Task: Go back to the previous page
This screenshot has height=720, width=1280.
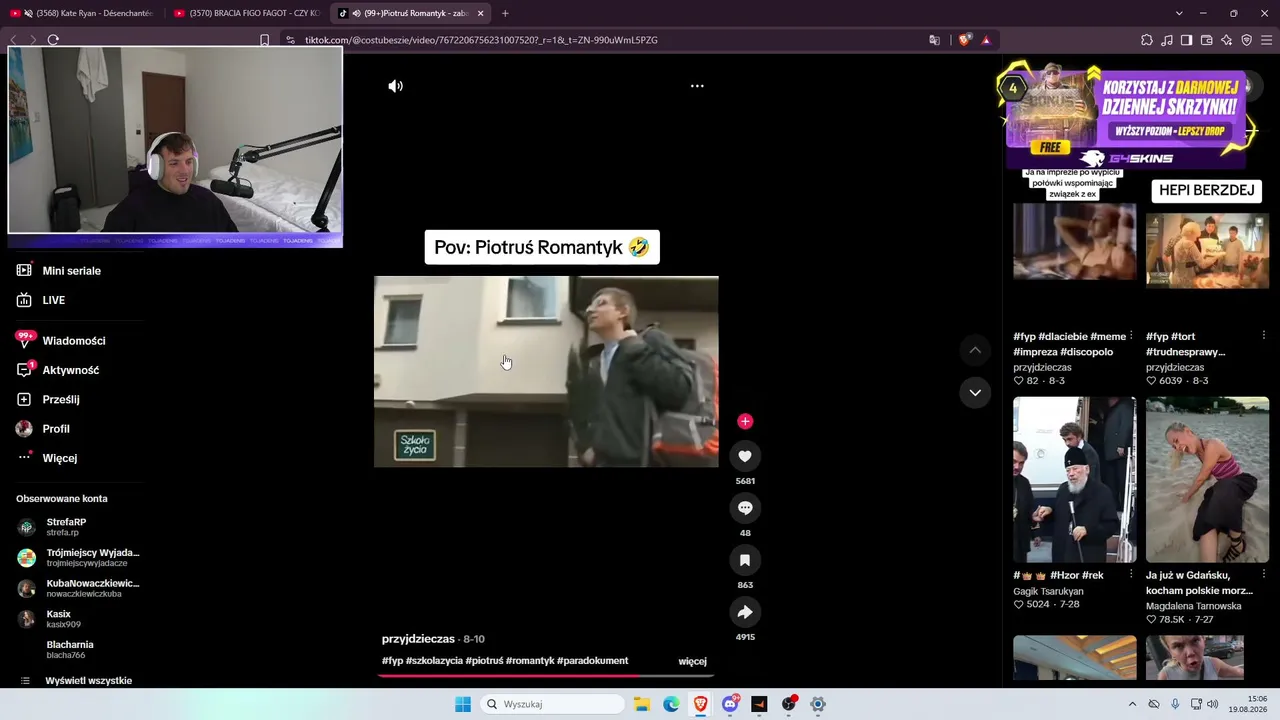Action: pos(13,40)
